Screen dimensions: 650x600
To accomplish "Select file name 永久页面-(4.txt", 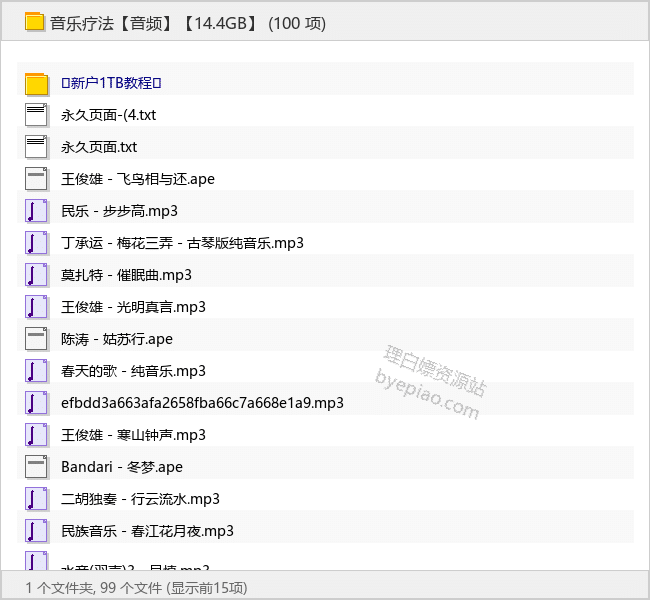I will [x=109, y=115].
